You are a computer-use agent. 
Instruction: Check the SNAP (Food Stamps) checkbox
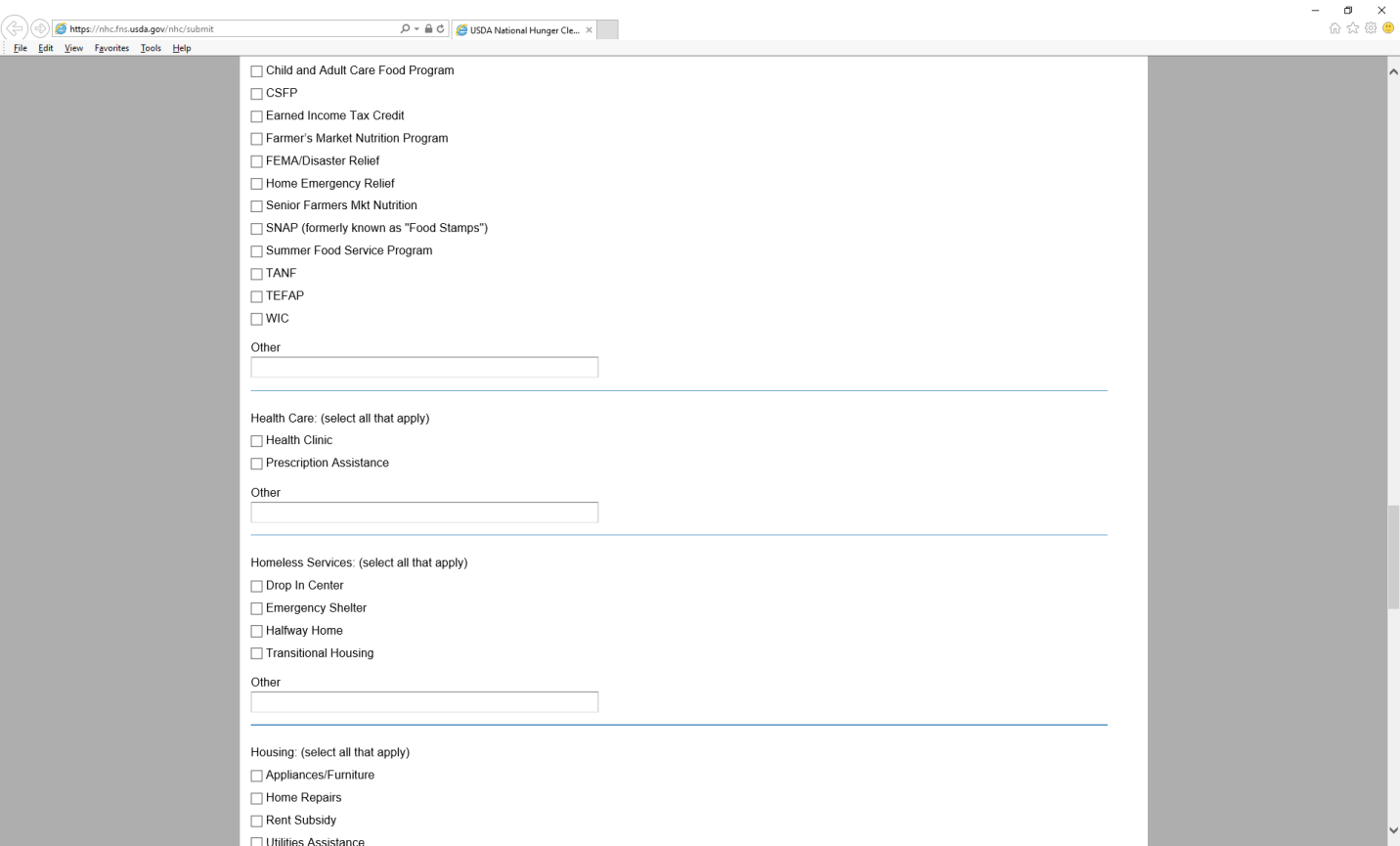[257, 229]
